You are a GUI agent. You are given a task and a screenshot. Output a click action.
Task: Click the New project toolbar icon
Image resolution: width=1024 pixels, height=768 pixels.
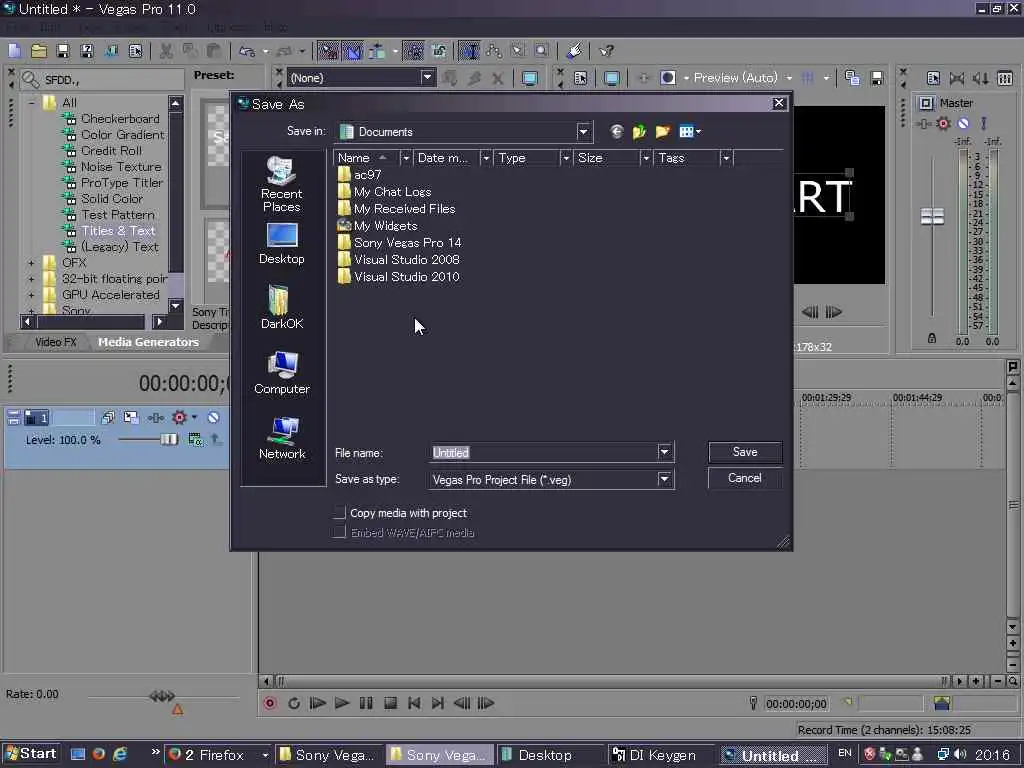[14, 51]
